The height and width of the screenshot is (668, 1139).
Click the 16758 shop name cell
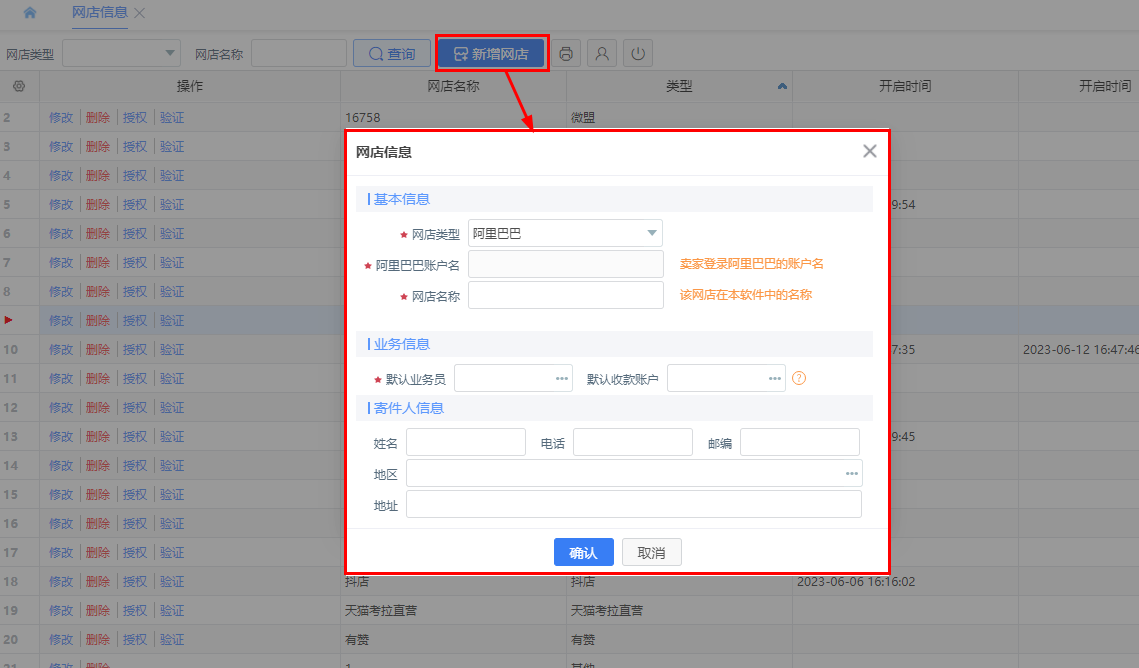click(x=453, y=117)
